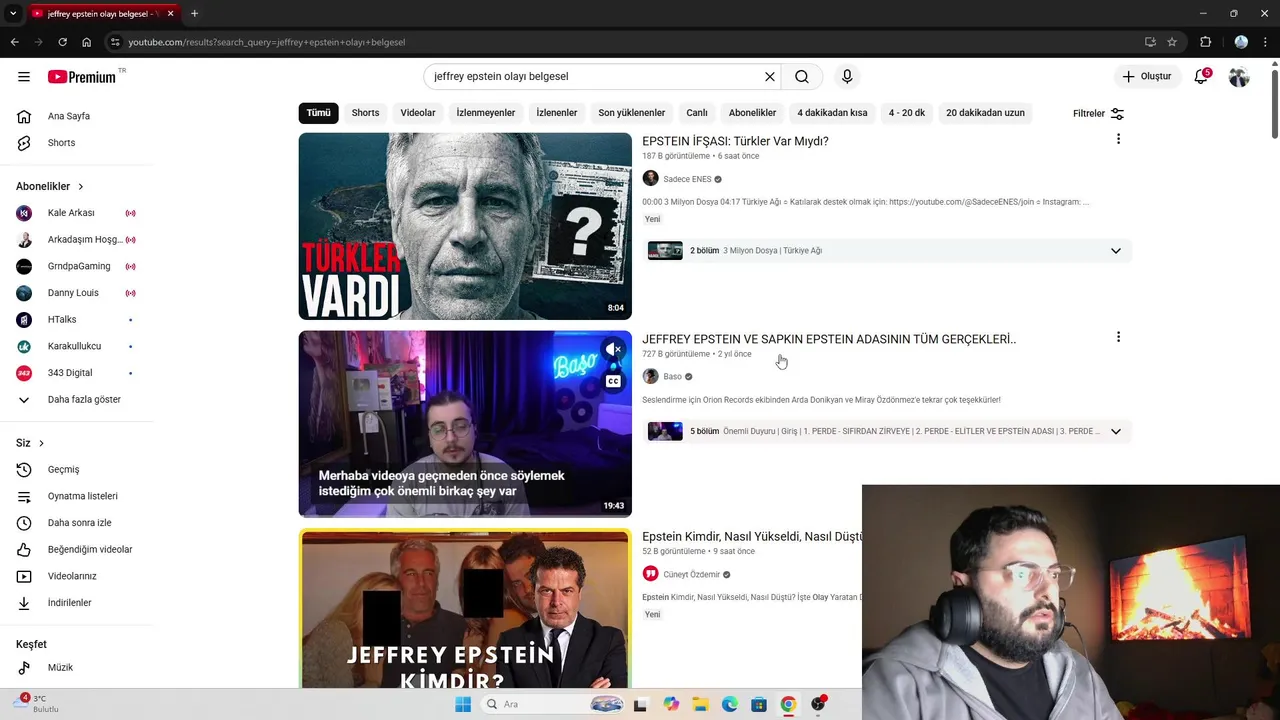Open more options for Baso's video
The image size is (1280, 720).
[1118, 337]
